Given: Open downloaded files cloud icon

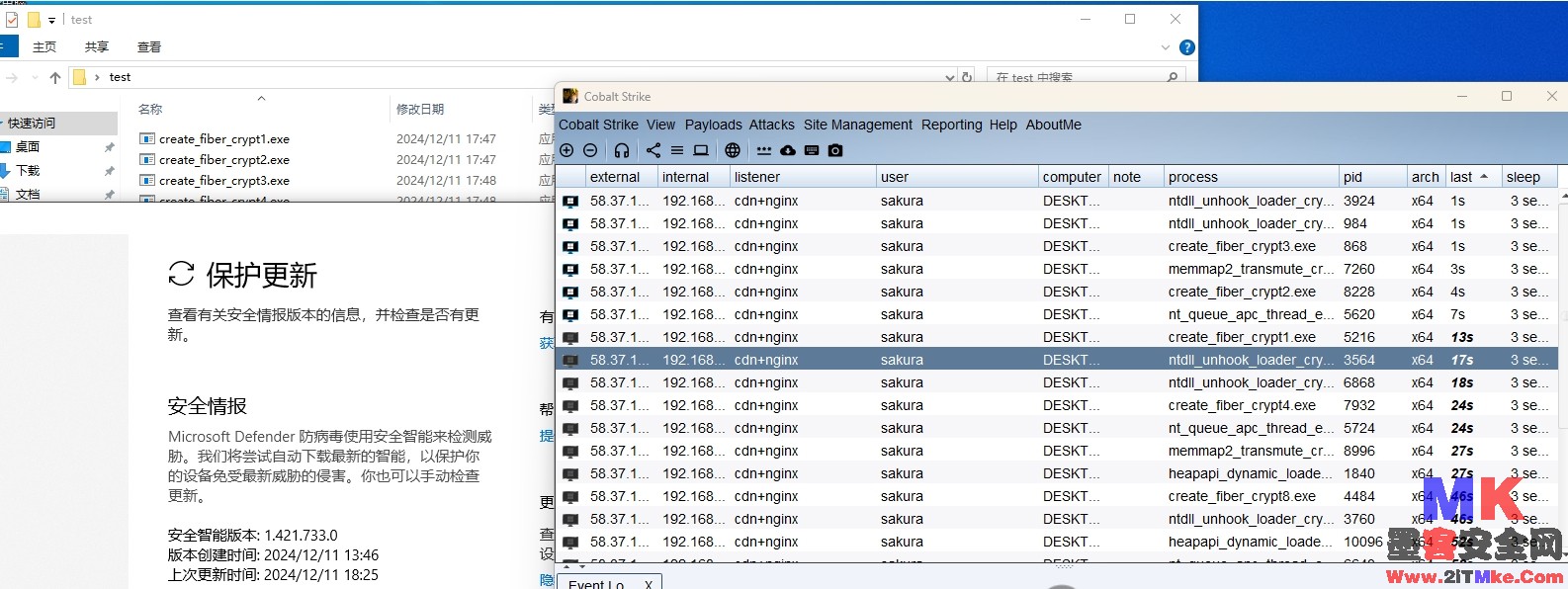Looking at the screenshot, I should [x=788, y=150].
